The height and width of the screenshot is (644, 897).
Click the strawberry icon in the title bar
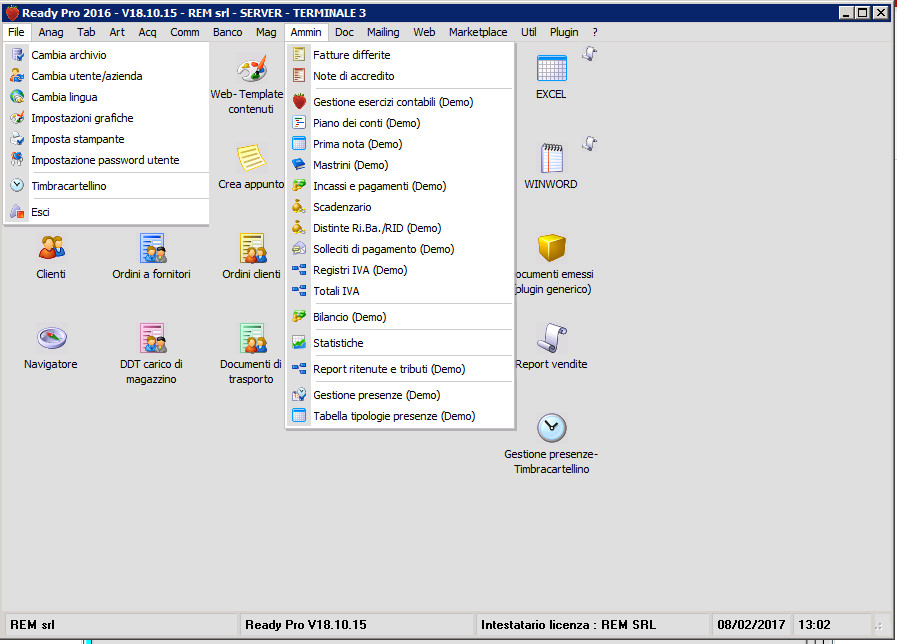tap(12, 13)
